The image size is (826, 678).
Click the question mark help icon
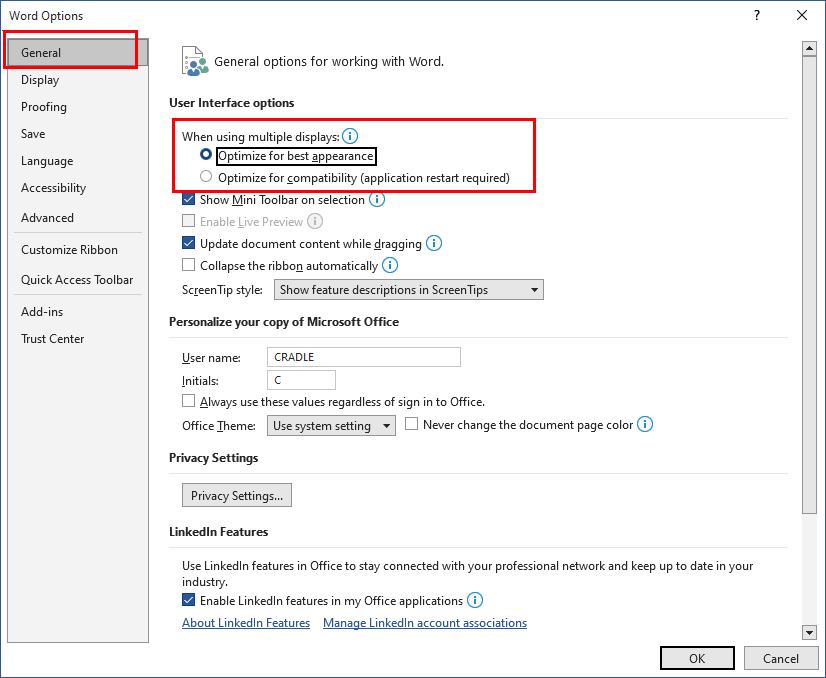click(757, 15)
